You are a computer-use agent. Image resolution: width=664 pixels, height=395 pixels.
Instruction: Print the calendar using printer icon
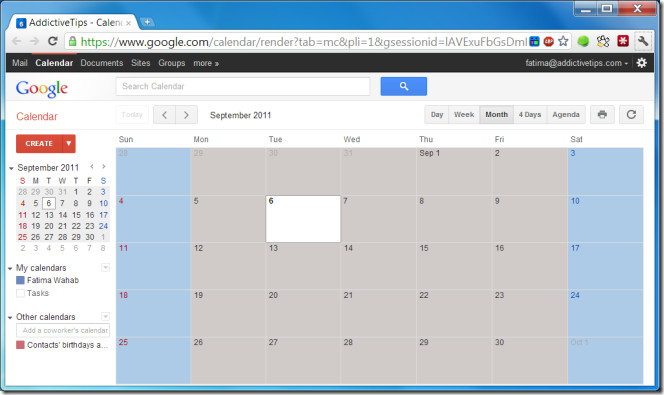(602, 115)
